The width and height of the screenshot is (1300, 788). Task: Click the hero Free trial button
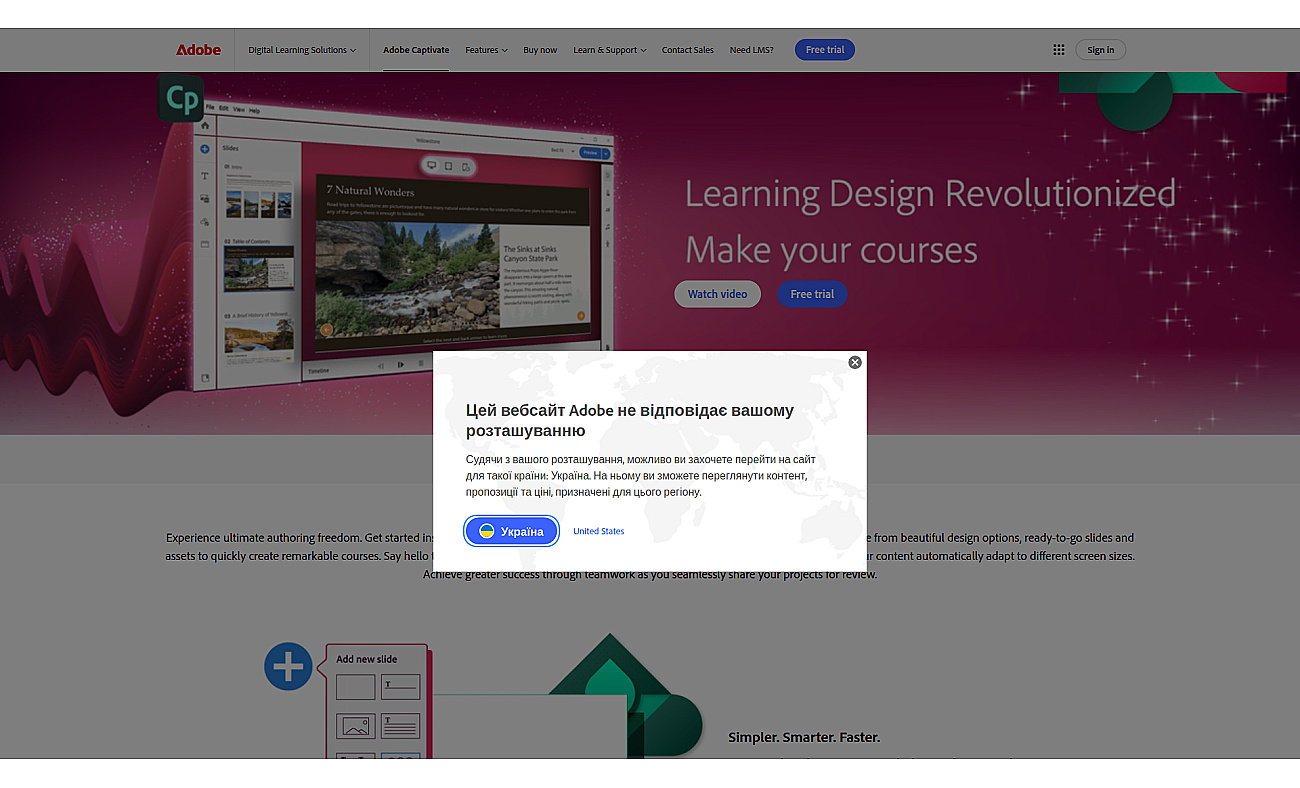812,294
